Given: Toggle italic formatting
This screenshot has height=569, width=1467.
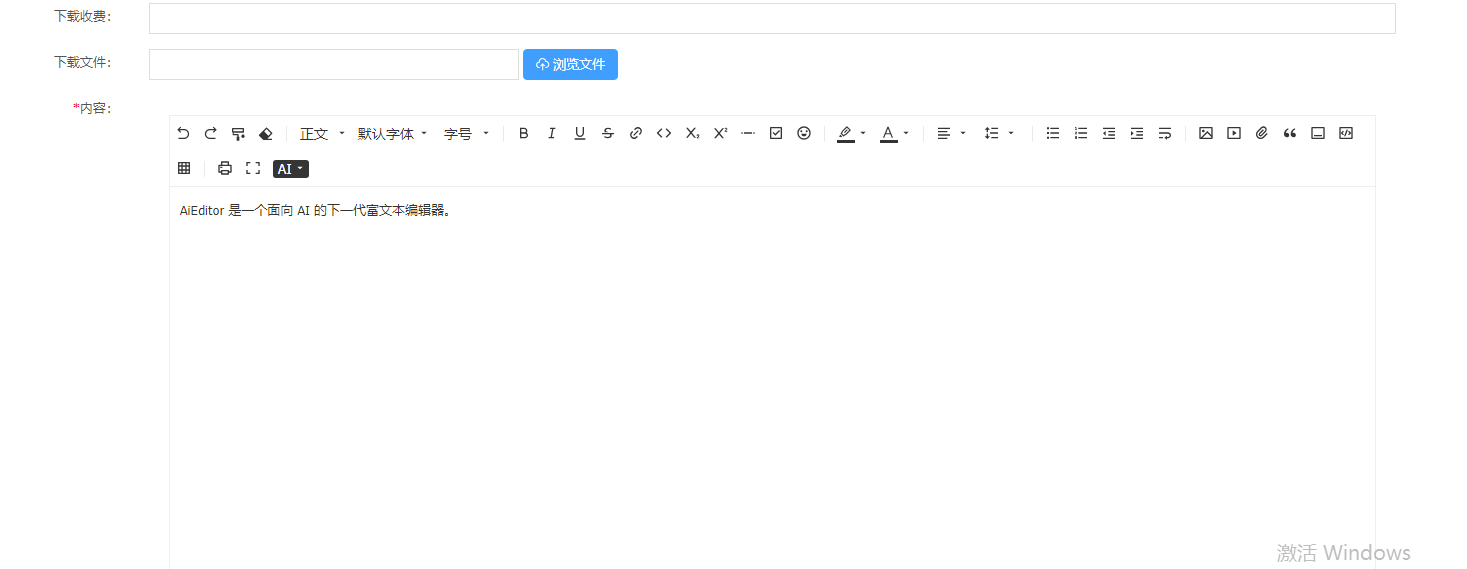Looking at the screenshot, I should (x=551, y=133).
